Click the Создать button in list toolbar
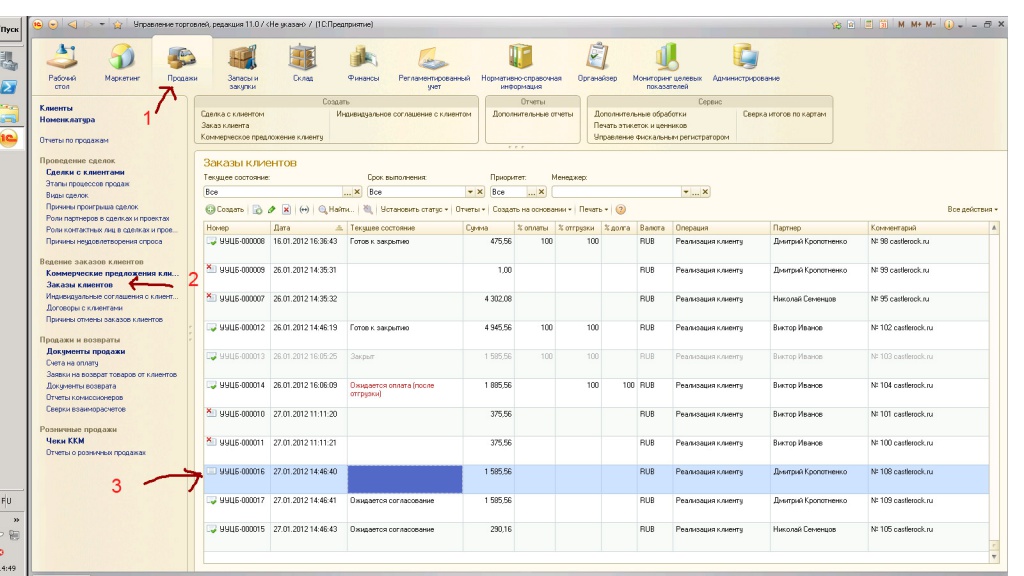The height and width of the screenshot is (576, 1024). tap(225, 210)
